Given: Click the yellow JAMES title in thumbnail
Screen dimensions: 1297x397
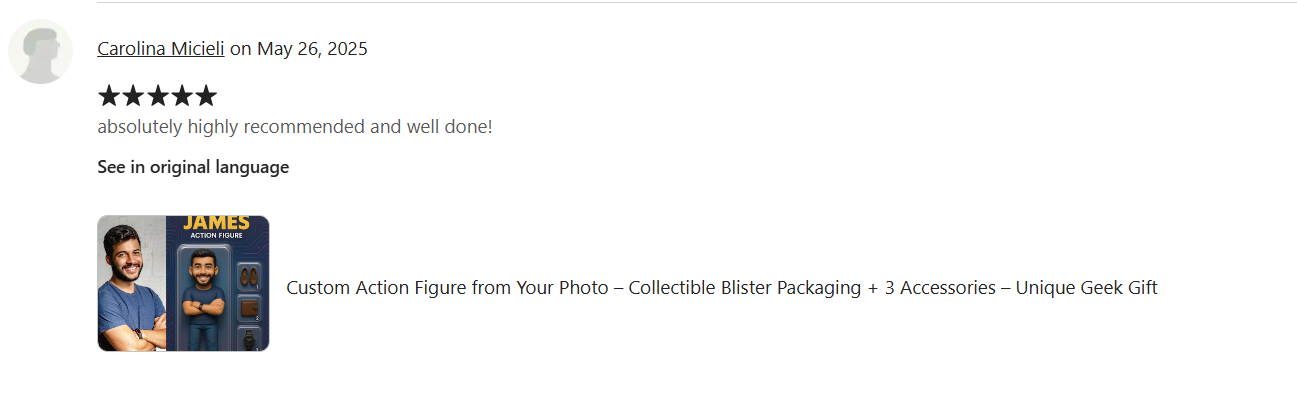Looking at the screenshot, I should click(x=218, y=223).
